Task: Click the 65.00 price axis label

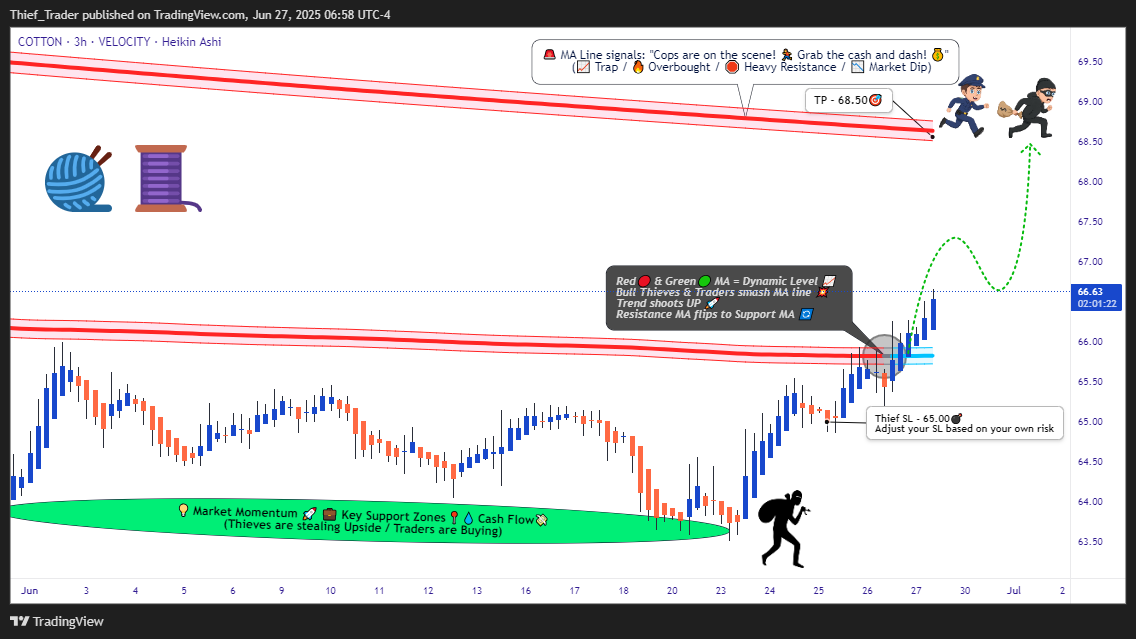Action: pos(1090,422)
